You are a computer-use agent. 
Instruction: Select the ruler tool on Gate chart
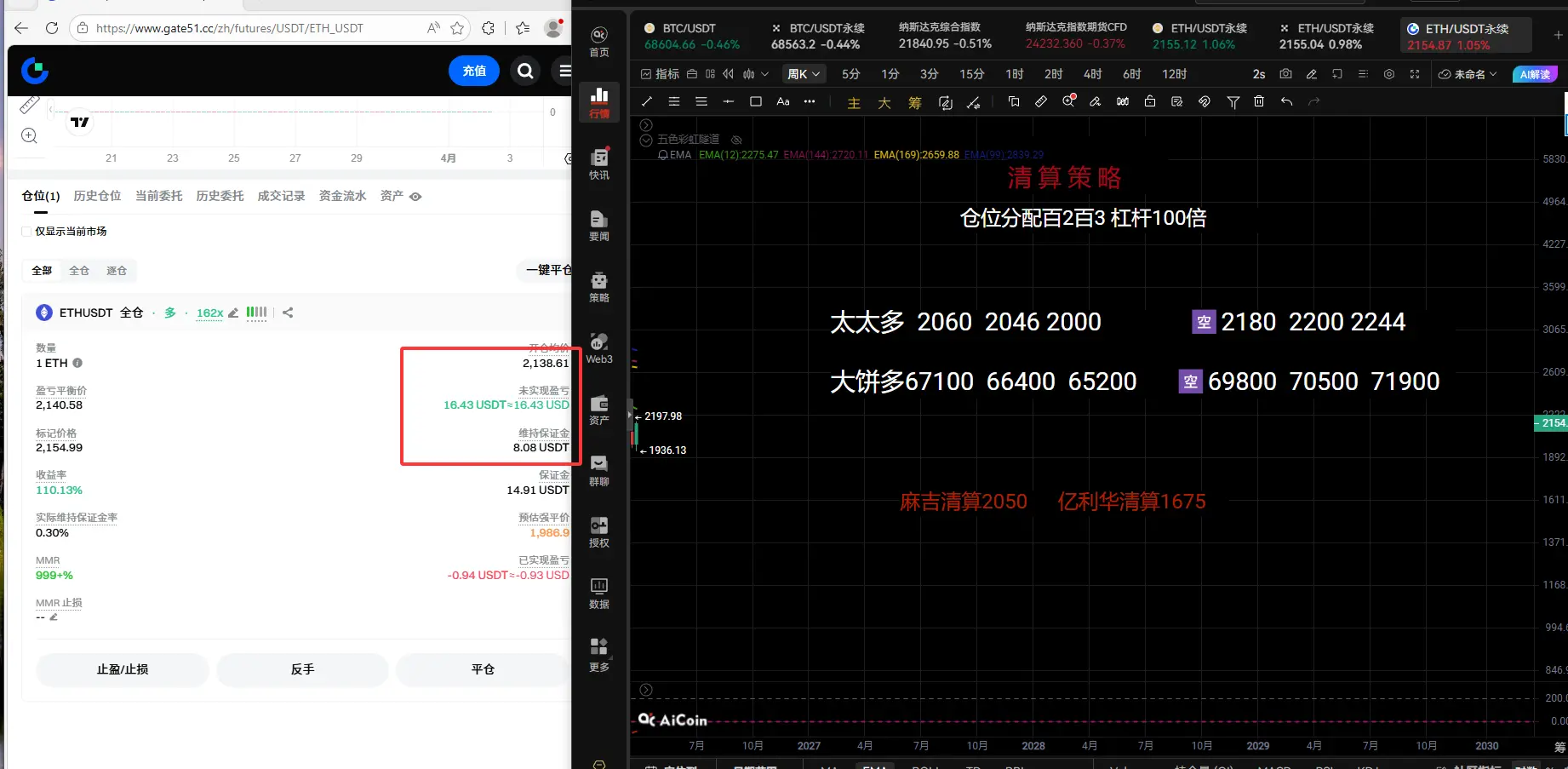point(29,105)
